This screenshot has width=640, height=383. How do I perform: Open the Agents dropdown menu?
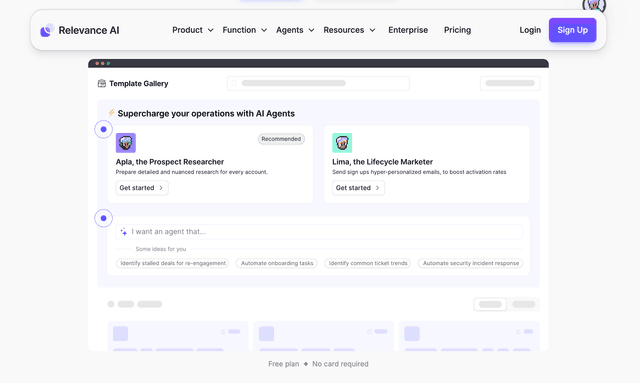(x=295, y=30)
